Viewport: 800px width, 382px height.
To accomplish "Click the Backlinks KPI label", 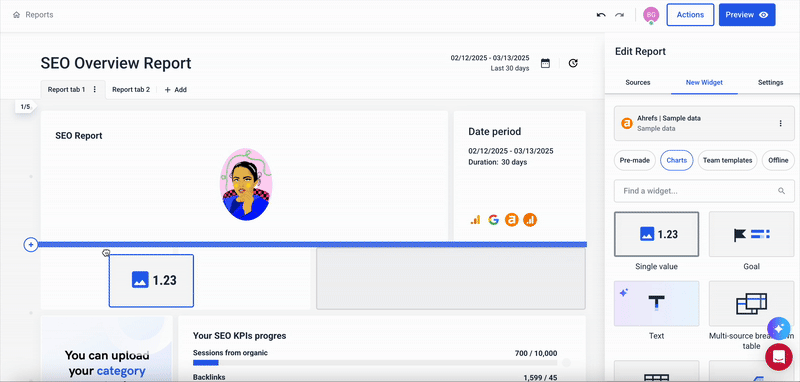I will point(209,377).
